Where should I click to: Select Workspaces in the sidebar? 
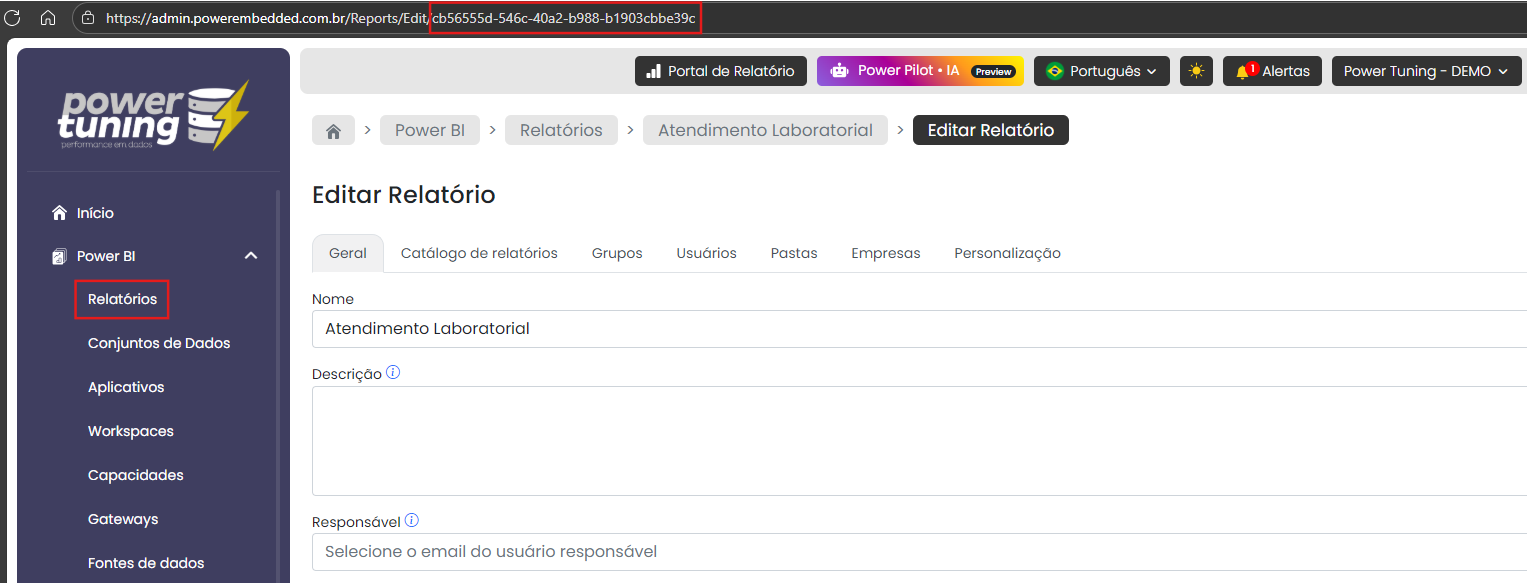pyautogui.click(x=131, y=431)
